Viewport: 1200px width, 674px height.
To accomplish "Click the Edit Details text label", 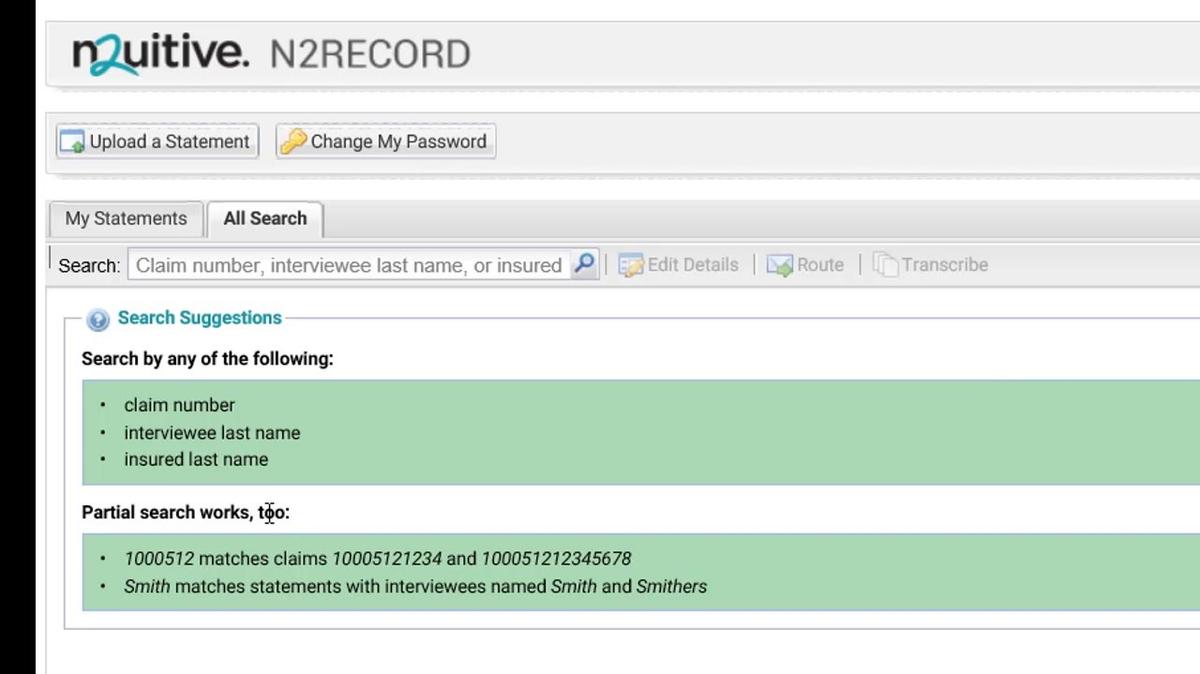I will pos(692,265).
